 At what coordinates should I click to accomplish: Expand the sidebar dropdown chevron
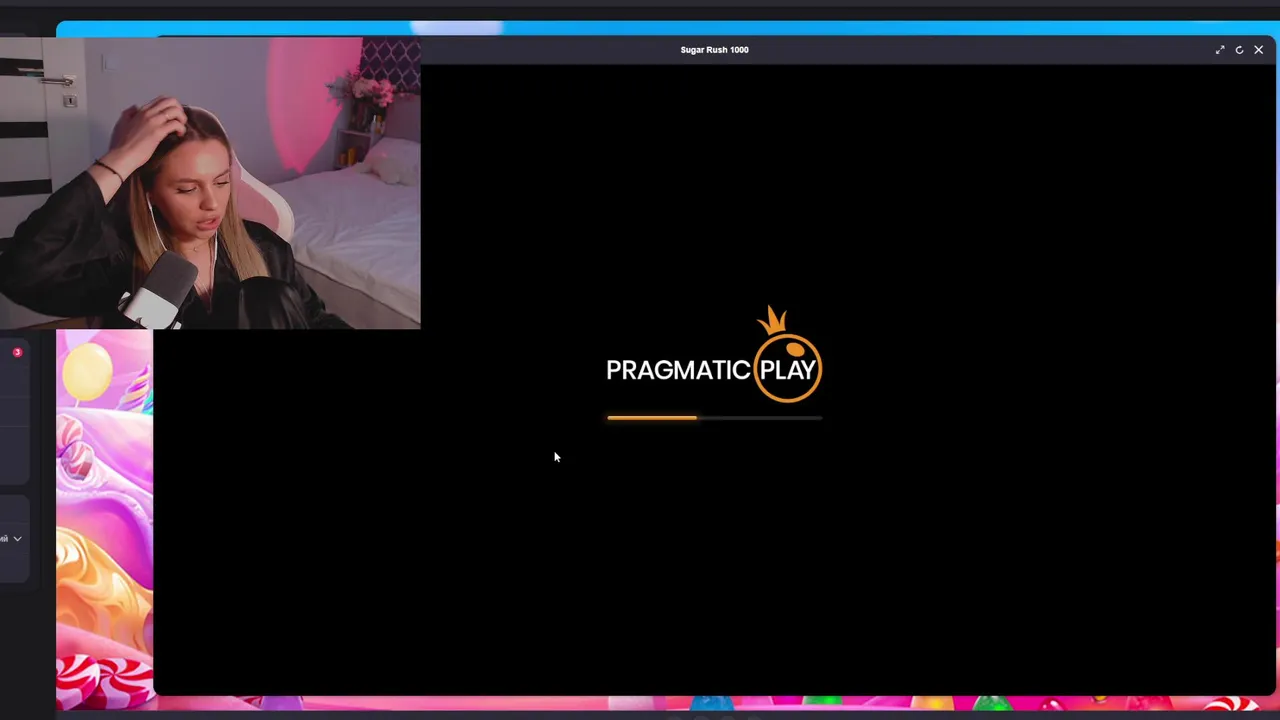[17, 539]
